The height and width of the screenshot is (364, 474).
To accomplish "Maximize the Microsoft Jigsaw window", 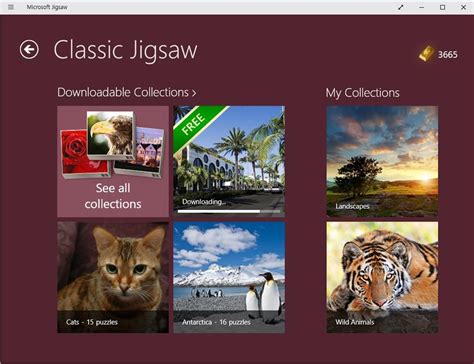I will point(442,7).
